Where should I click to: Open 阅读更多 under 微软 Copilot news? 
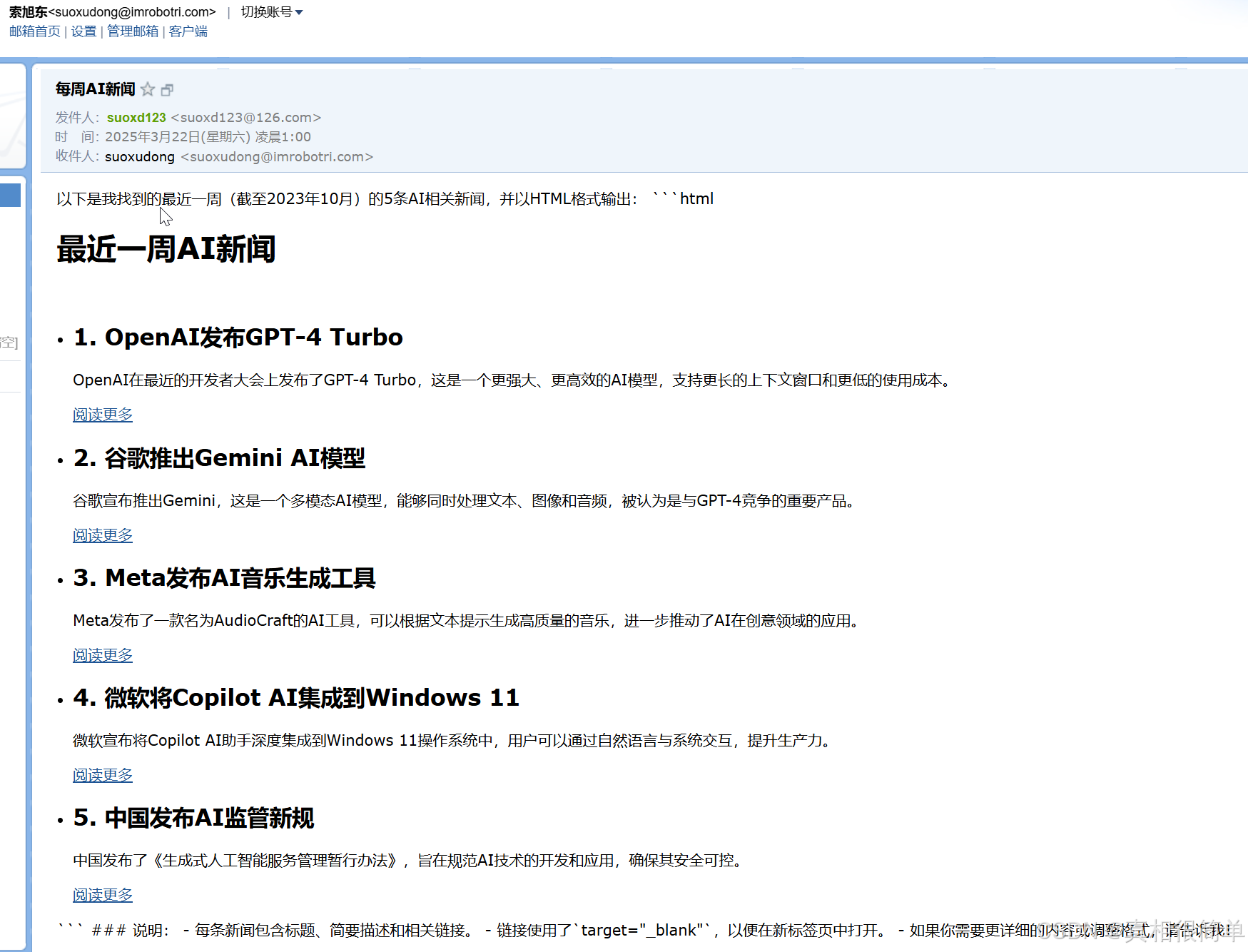(103, 775)
